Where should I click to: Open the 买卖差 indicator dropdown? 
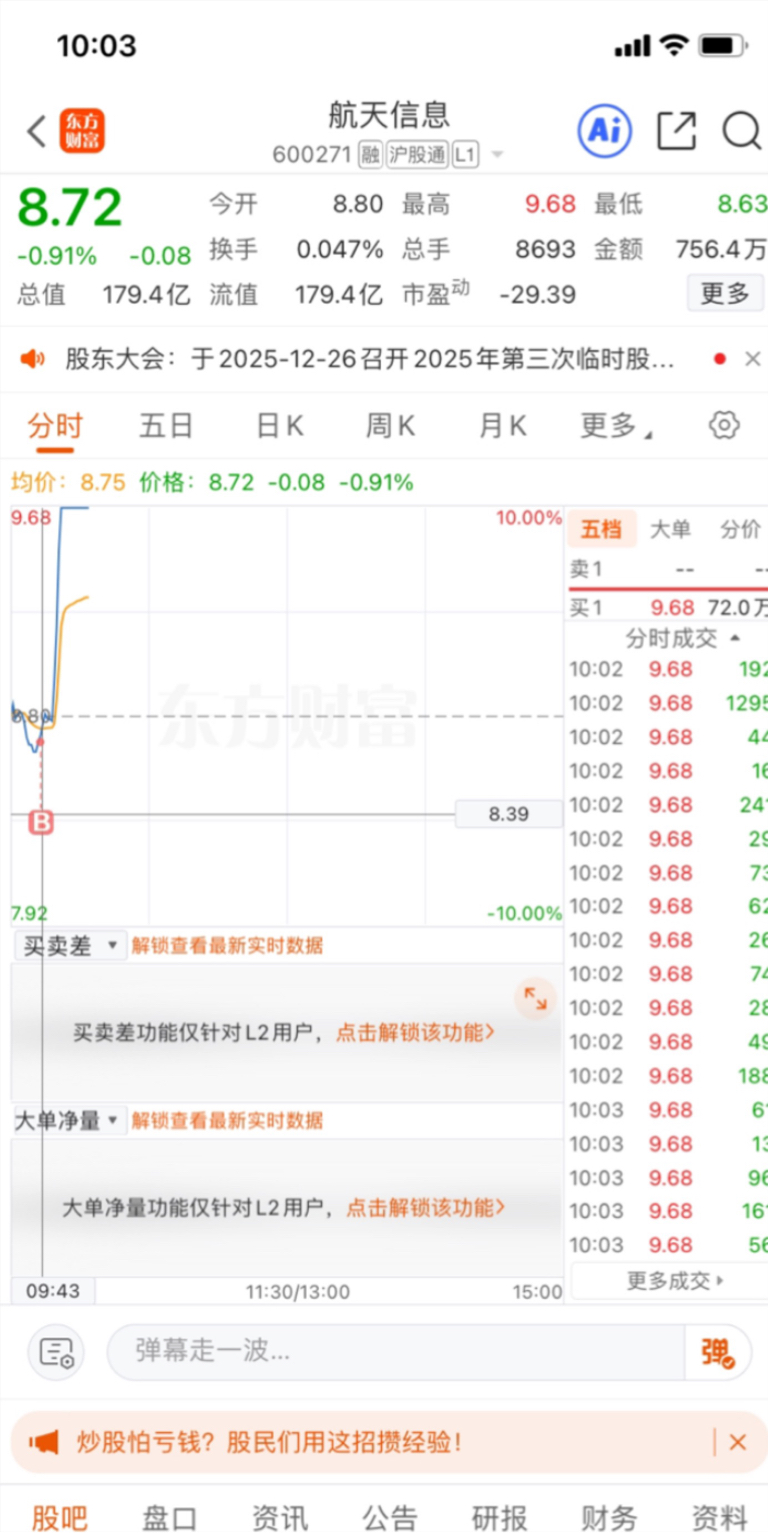coord(69,945)
